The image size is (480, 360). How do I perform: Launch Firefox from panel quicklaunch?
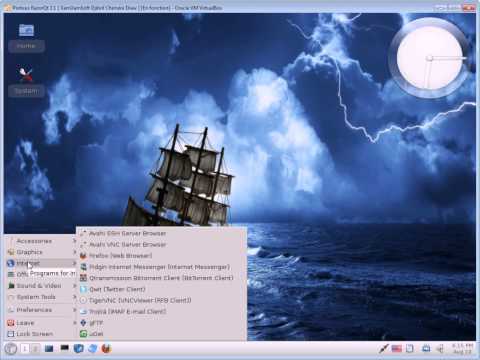(x=106, y=349)
